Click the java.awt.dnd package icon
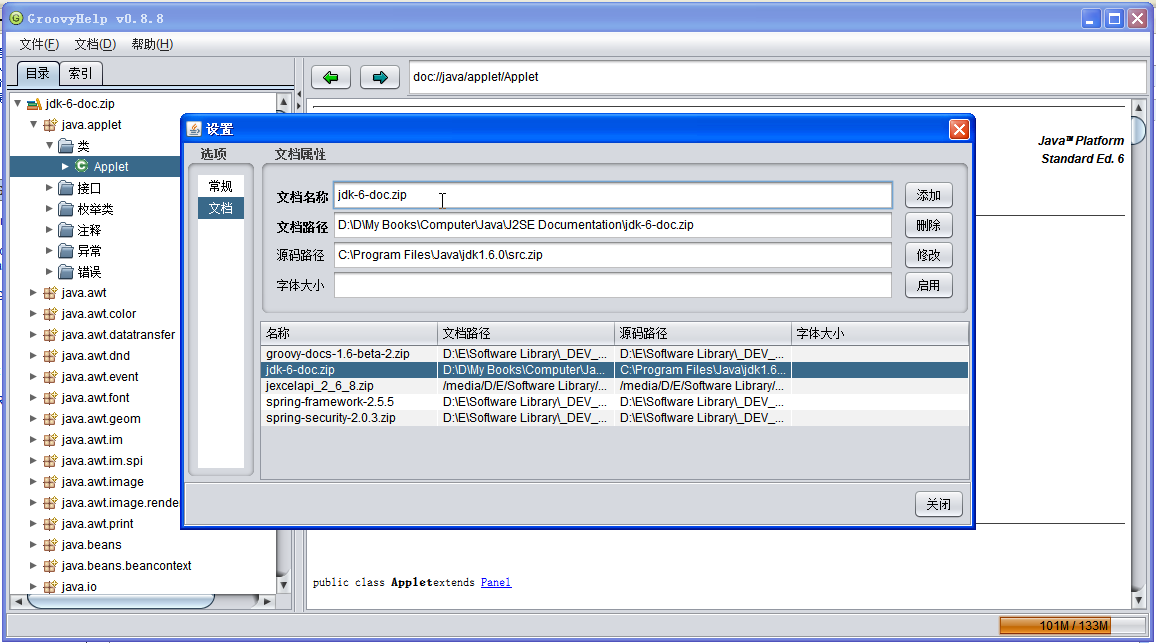Screen dimensions: 1156x643 50,355
